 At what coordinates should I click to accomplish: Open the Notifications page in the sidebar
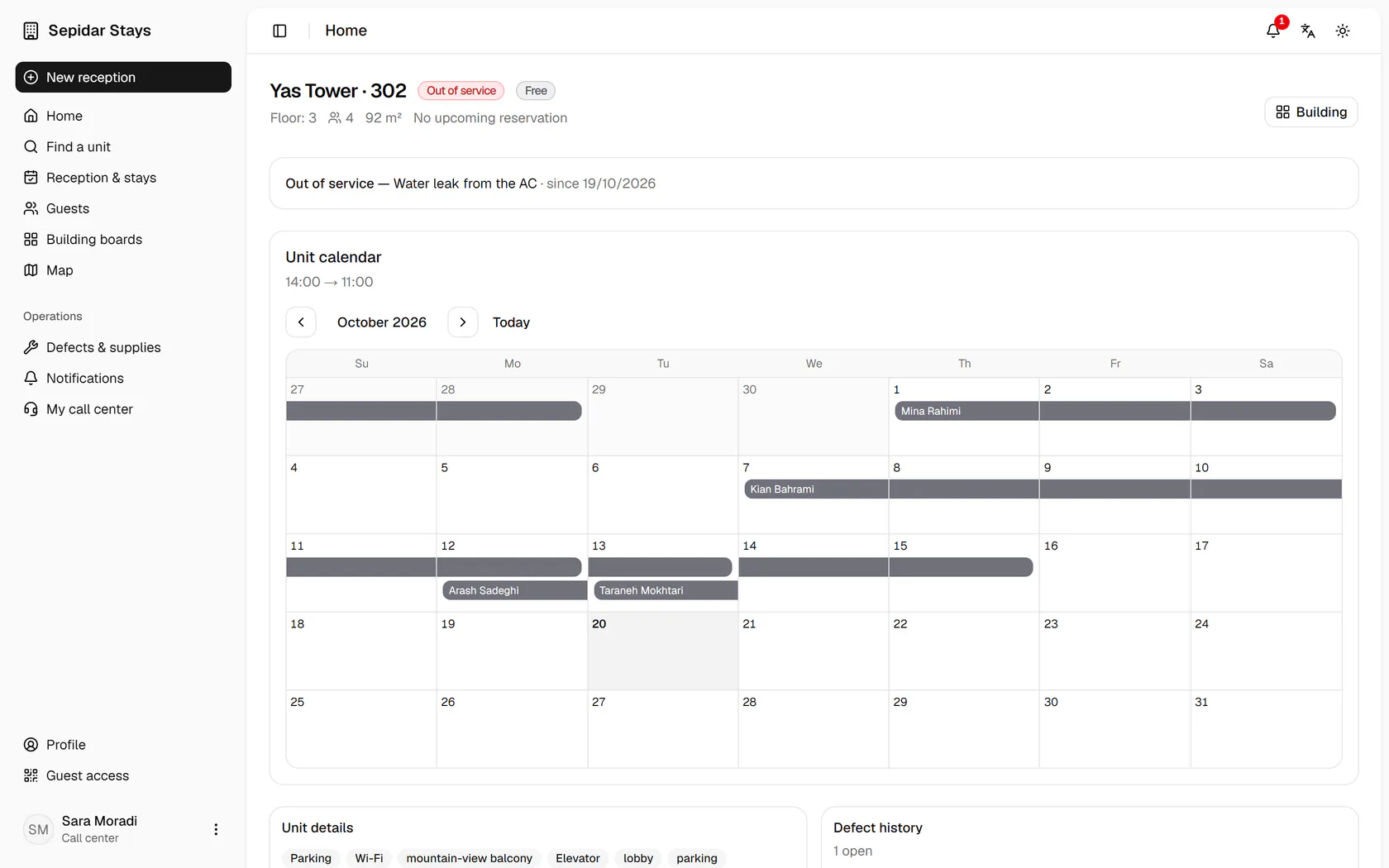coord(123,378)
